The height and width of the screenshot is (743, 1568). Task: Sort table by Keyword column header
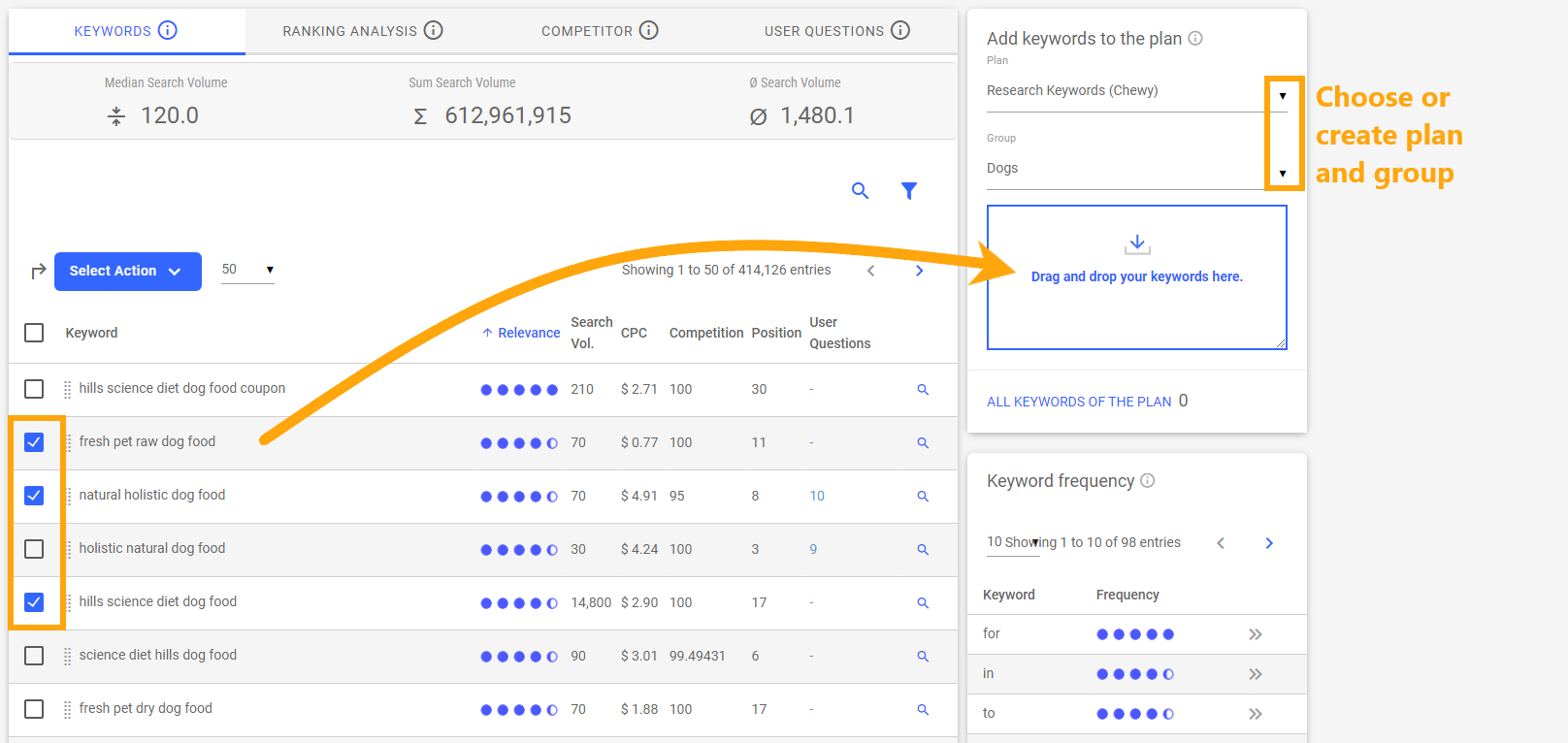pos(91,333)
